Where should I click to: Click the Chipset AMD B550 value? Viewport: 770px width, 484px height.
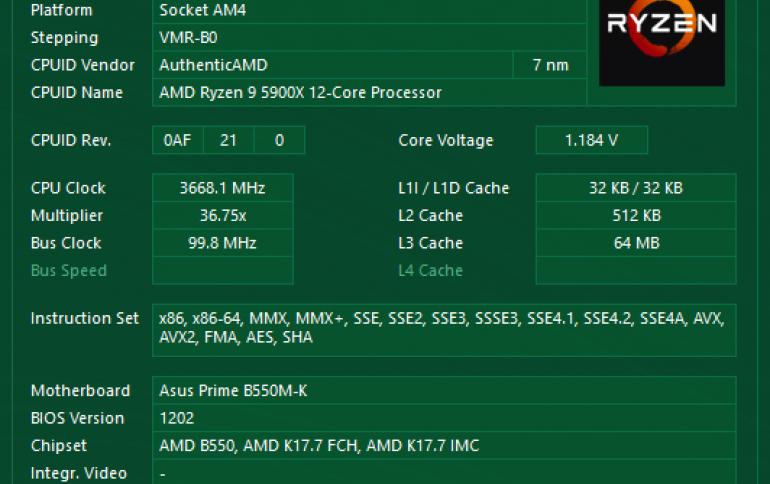coord(444,446)
